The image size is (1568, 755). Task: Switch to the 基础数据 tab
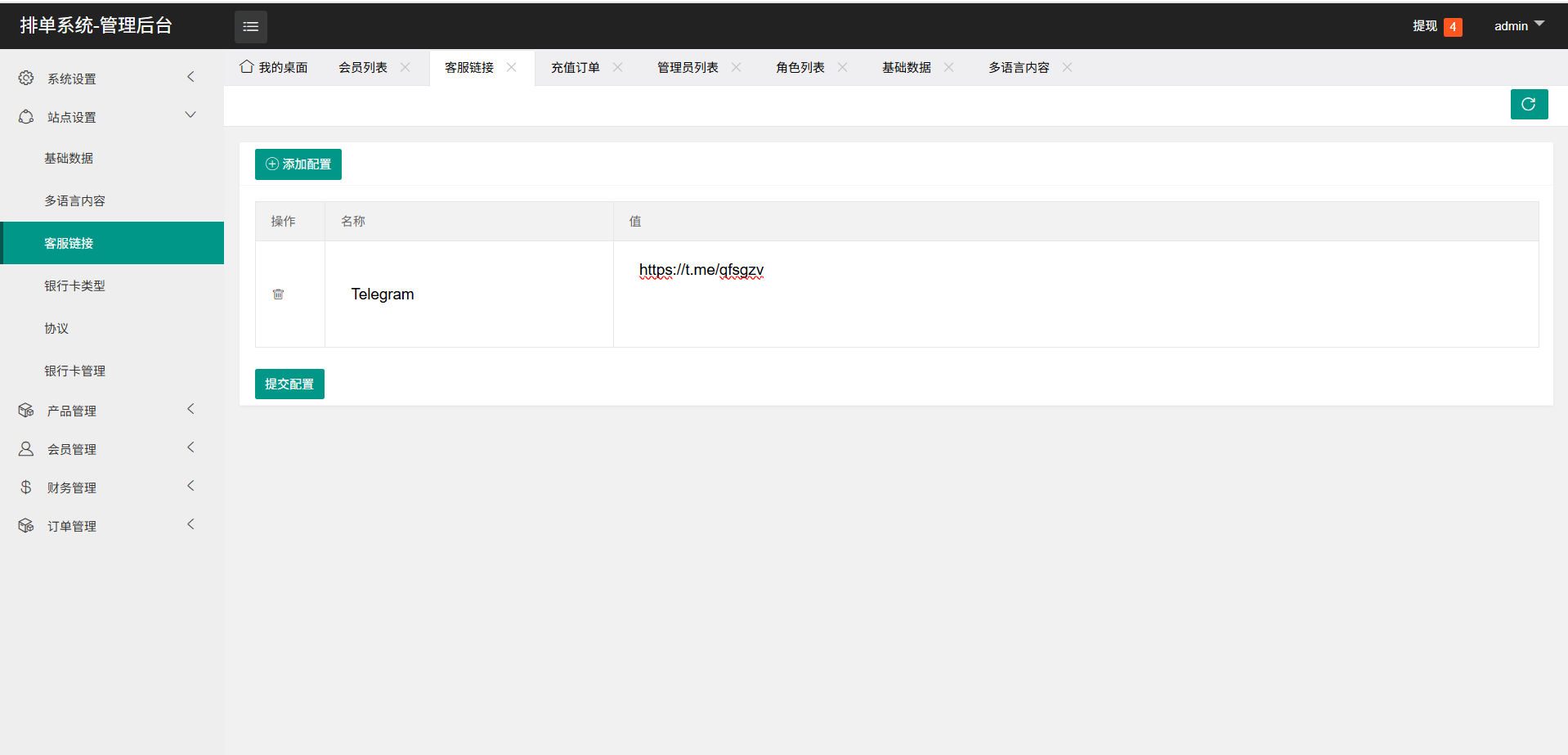(x=907, y=67)
